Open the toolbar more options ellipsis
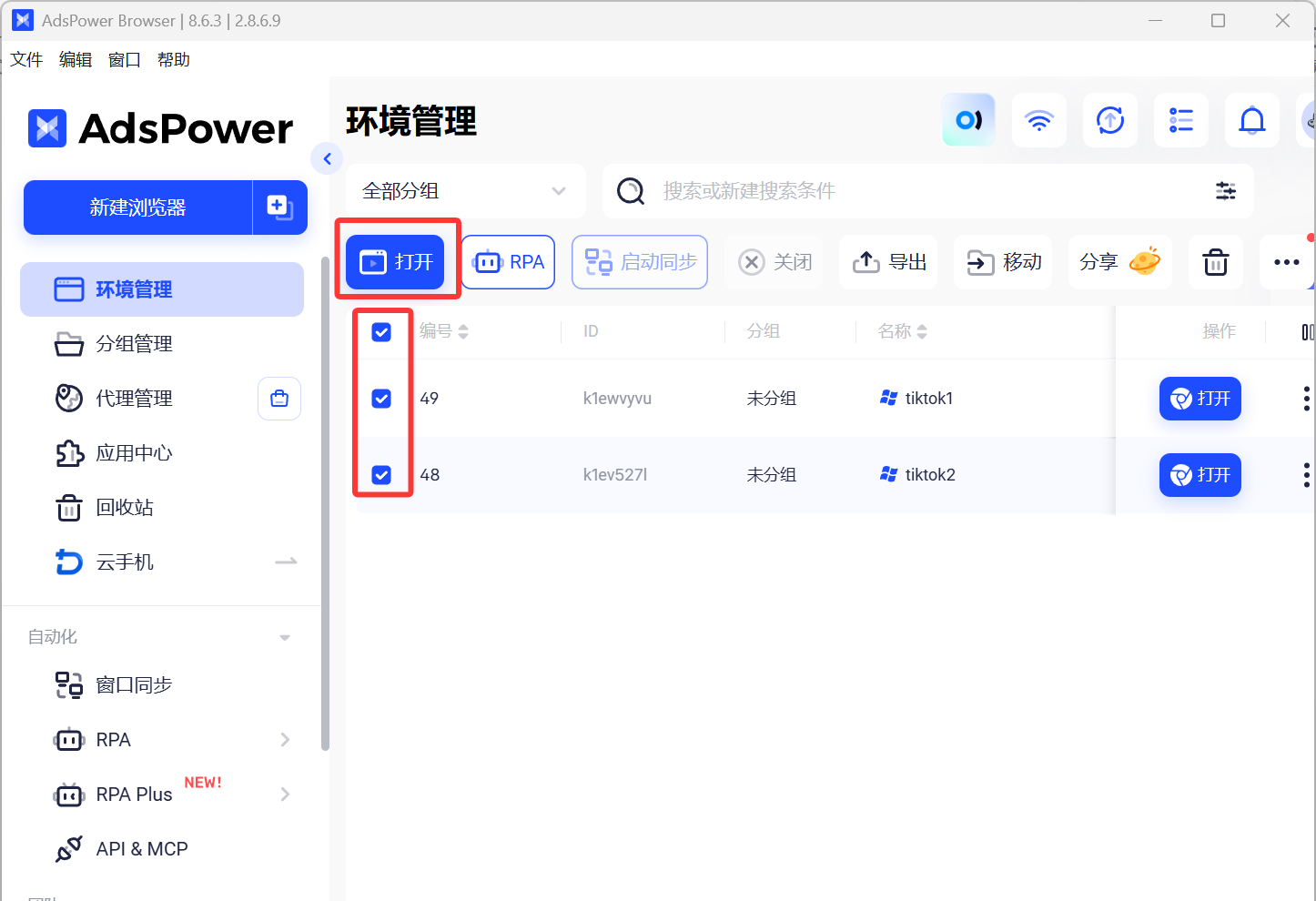The image size is (1316, 901). 1286,262
